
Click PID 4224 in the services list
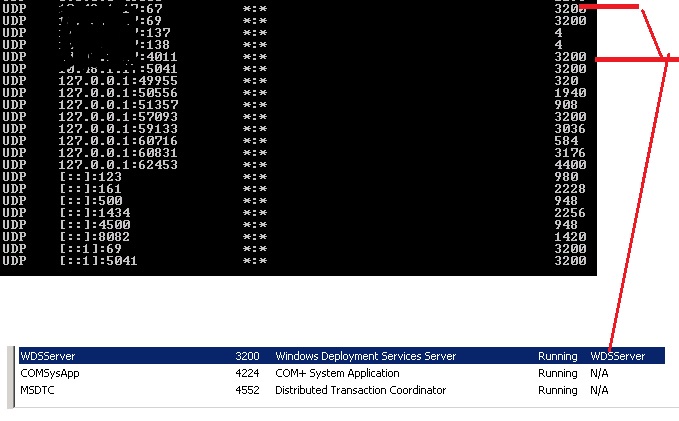point(247,373)
